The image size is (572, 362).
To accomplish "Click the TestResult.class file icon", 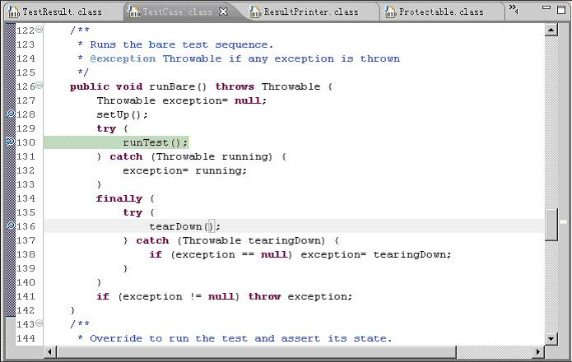I will [x=13, y=12].
